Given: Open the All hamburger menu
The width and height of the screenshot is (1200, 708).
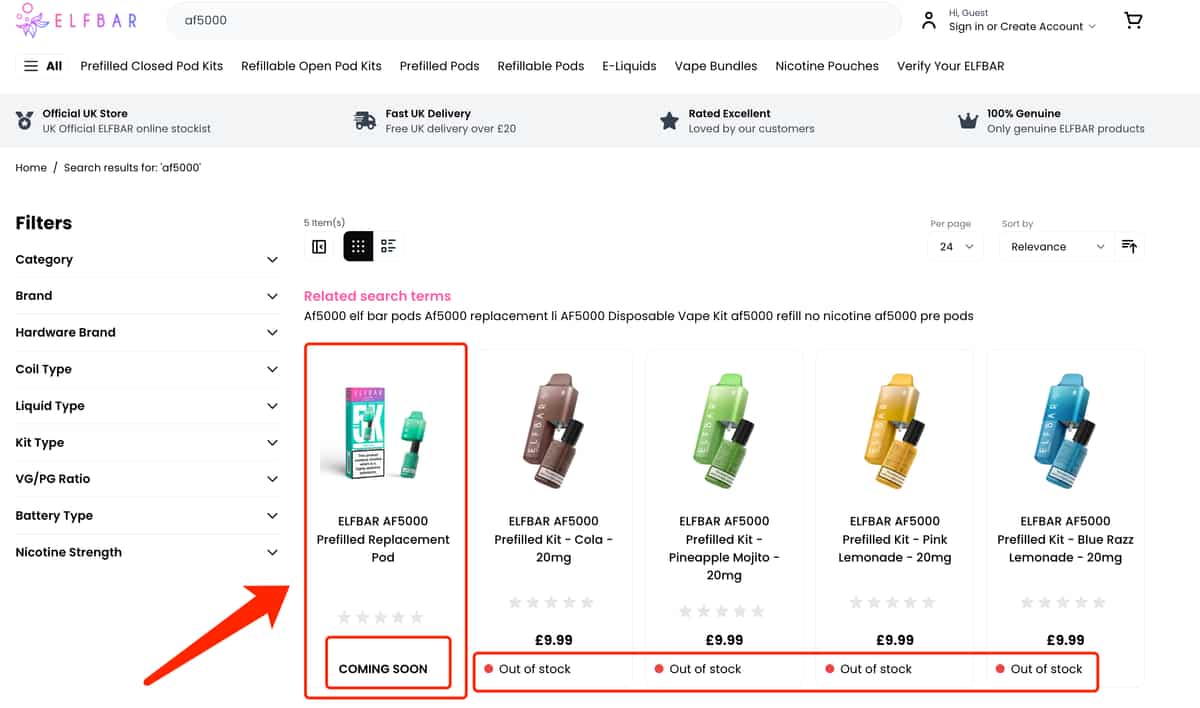Looking at the screenshot, I should (43, 66).
